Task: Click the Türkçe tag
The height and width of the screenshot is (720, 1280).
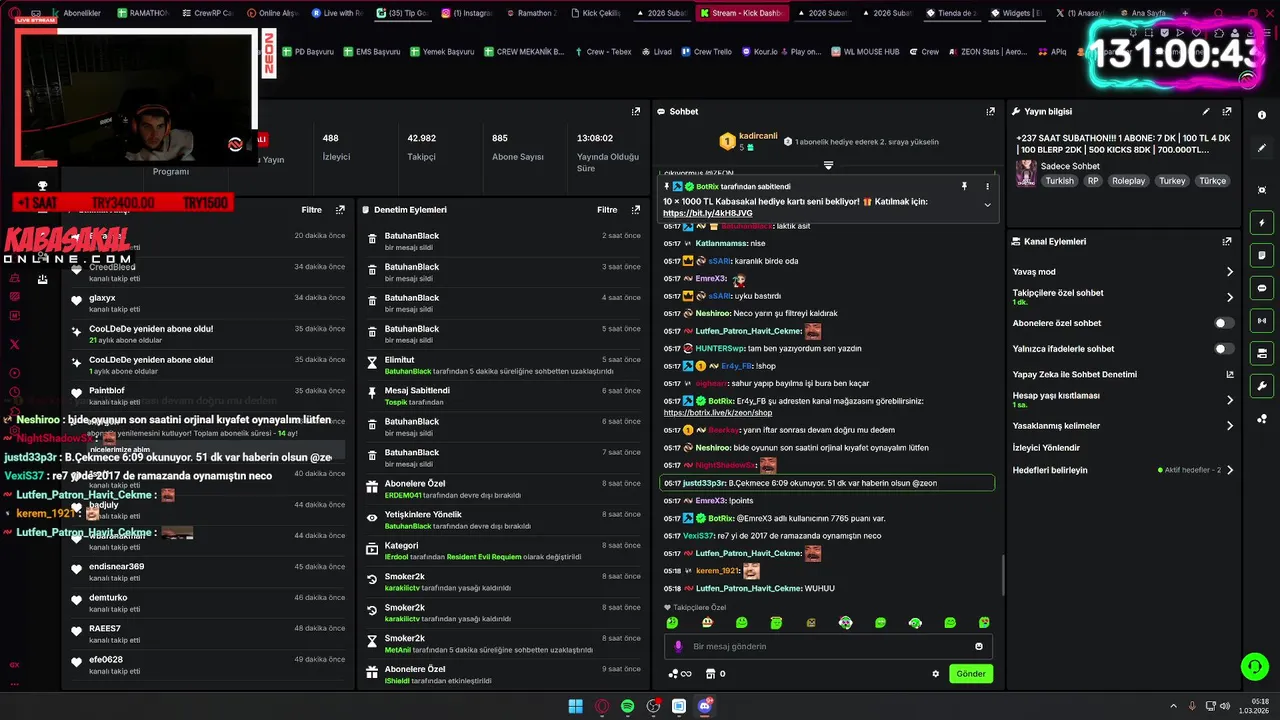Action: click(x=1212, y=181)
